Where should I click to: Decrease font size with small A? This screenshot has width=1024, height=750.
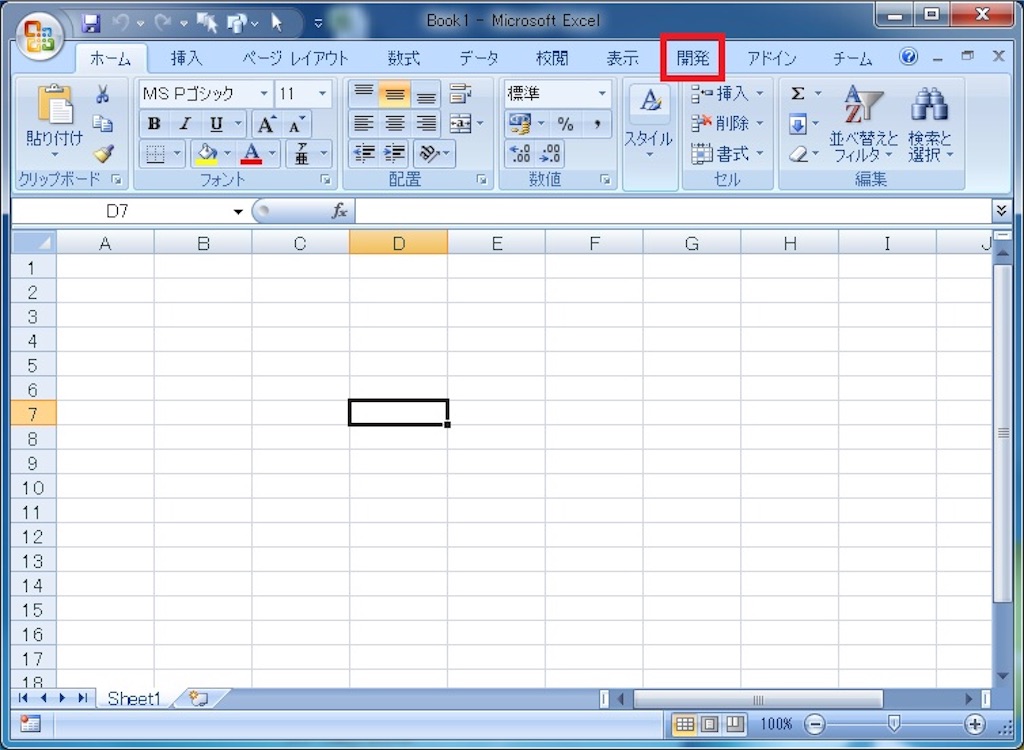pyautogui.click(x=296, y=123)
